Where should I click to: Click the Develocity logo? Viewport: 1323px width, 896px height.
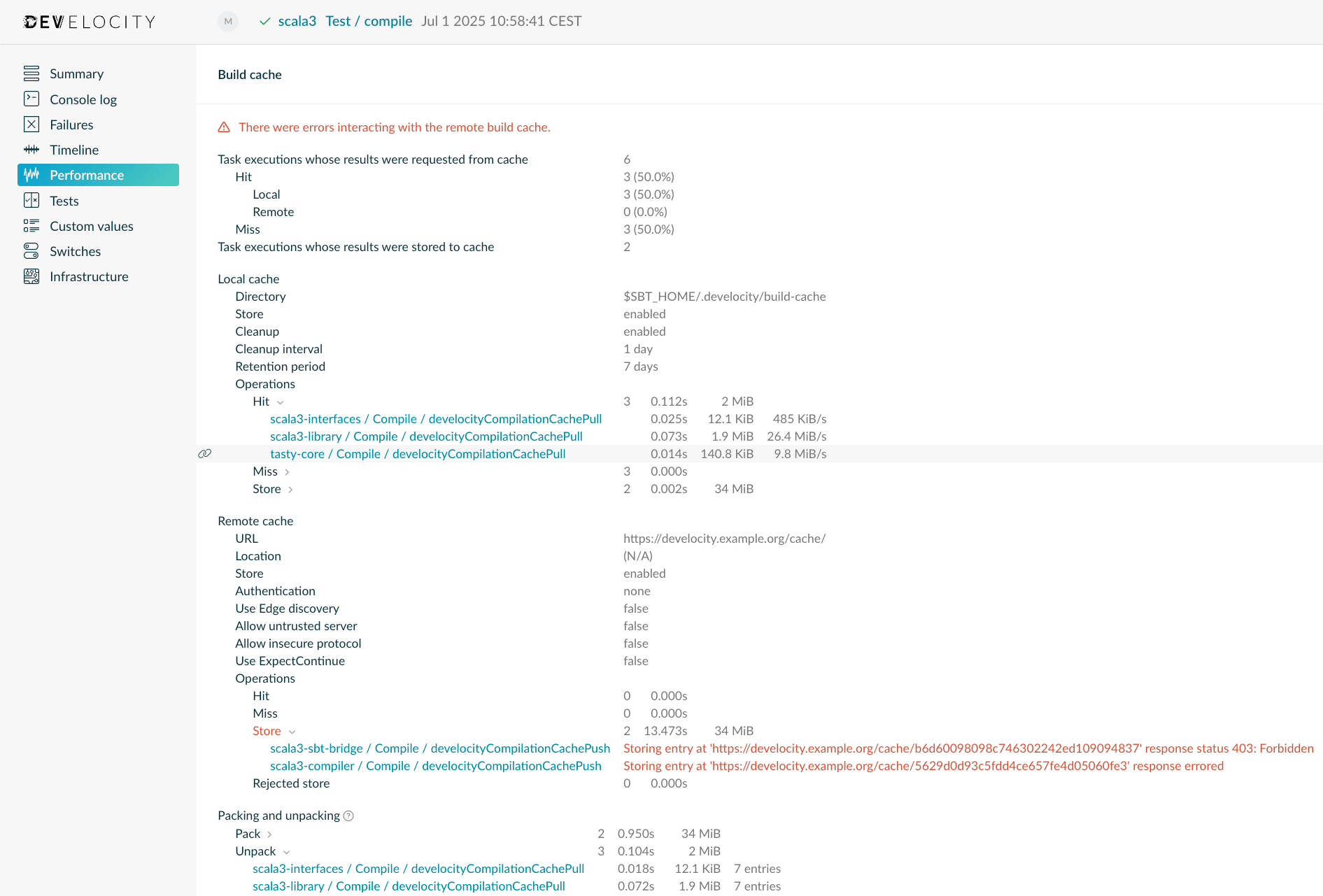pos(89,21)
